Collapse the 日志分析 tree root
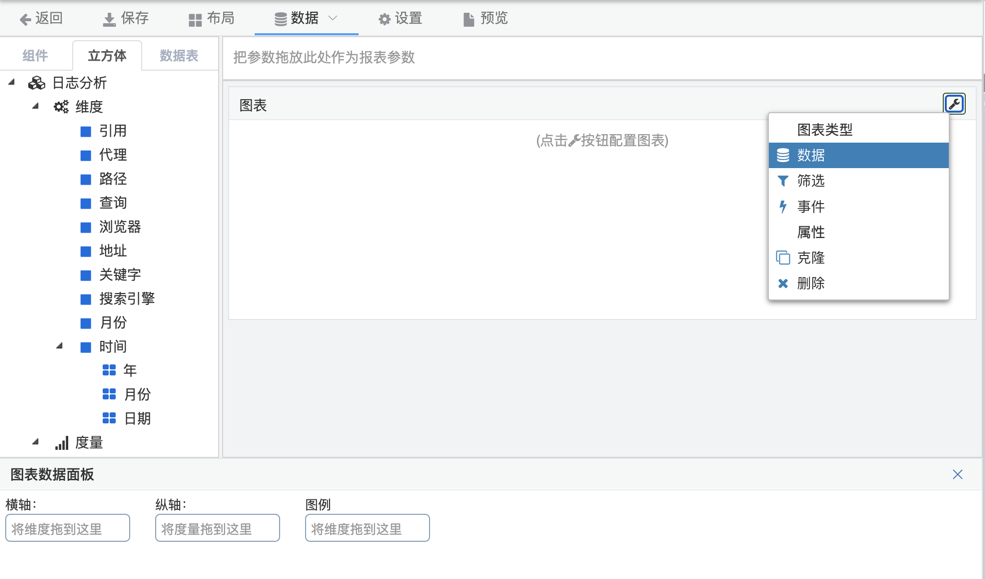 point(12,82)
